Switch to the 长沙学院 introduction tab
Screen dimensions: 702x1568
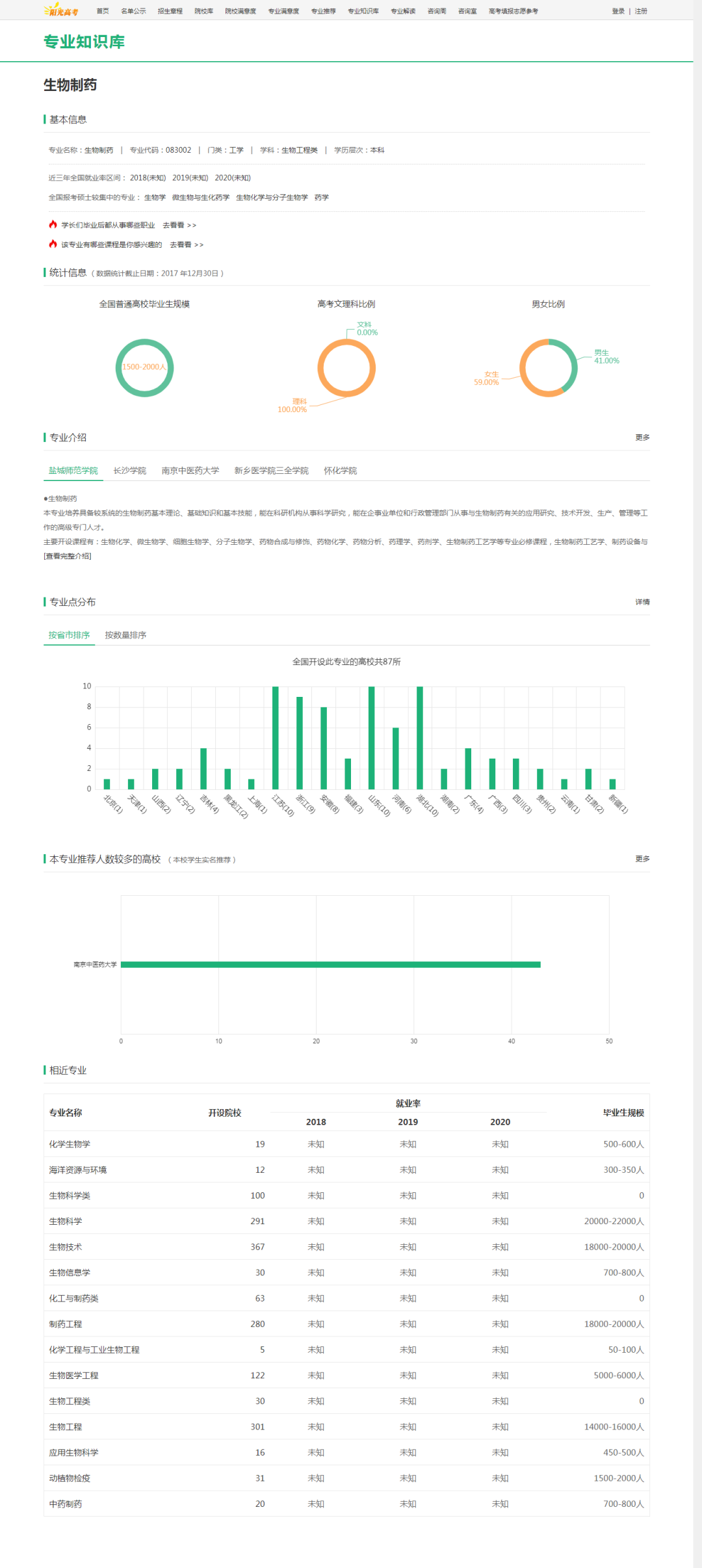[x=129, y=471]
